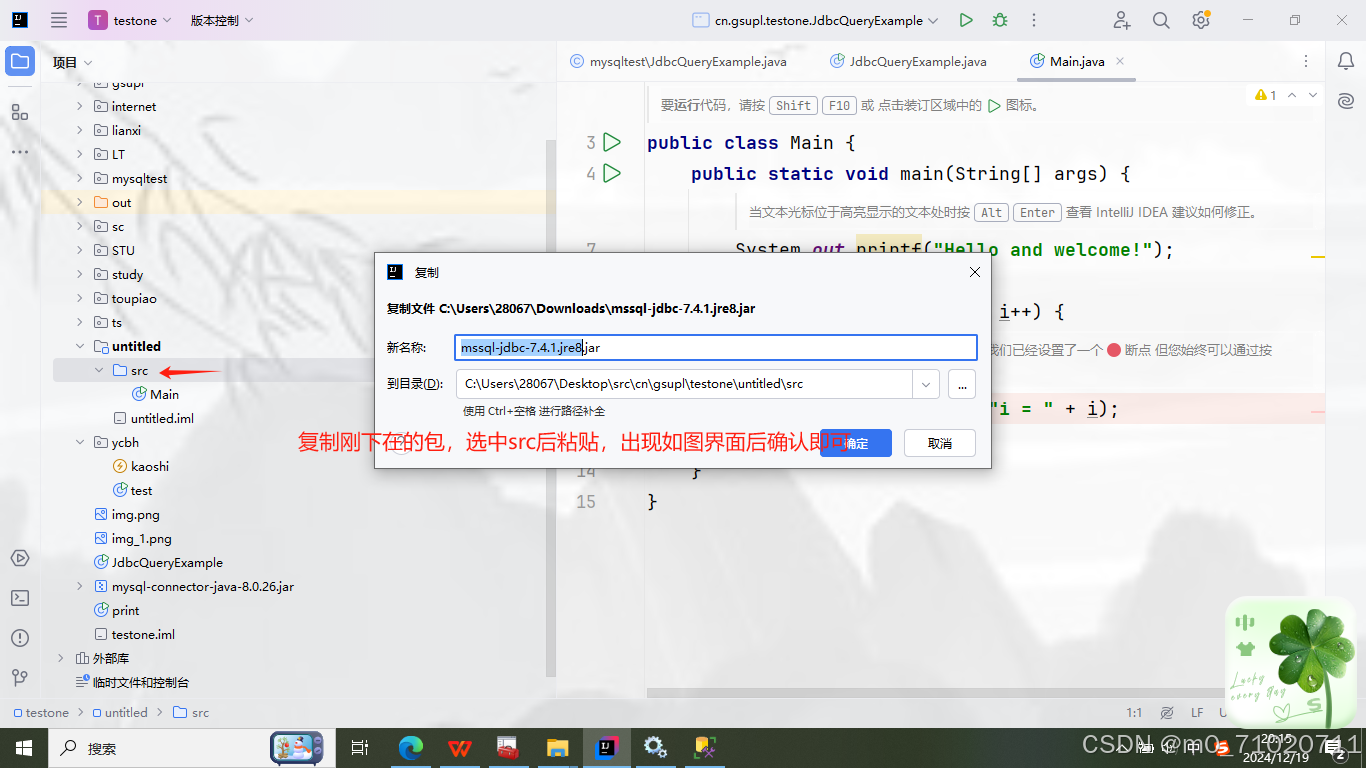Open the AI Assistant swirl icon
The width and height of the screenshot is (1366, 768).
[x=1346, y=101]
